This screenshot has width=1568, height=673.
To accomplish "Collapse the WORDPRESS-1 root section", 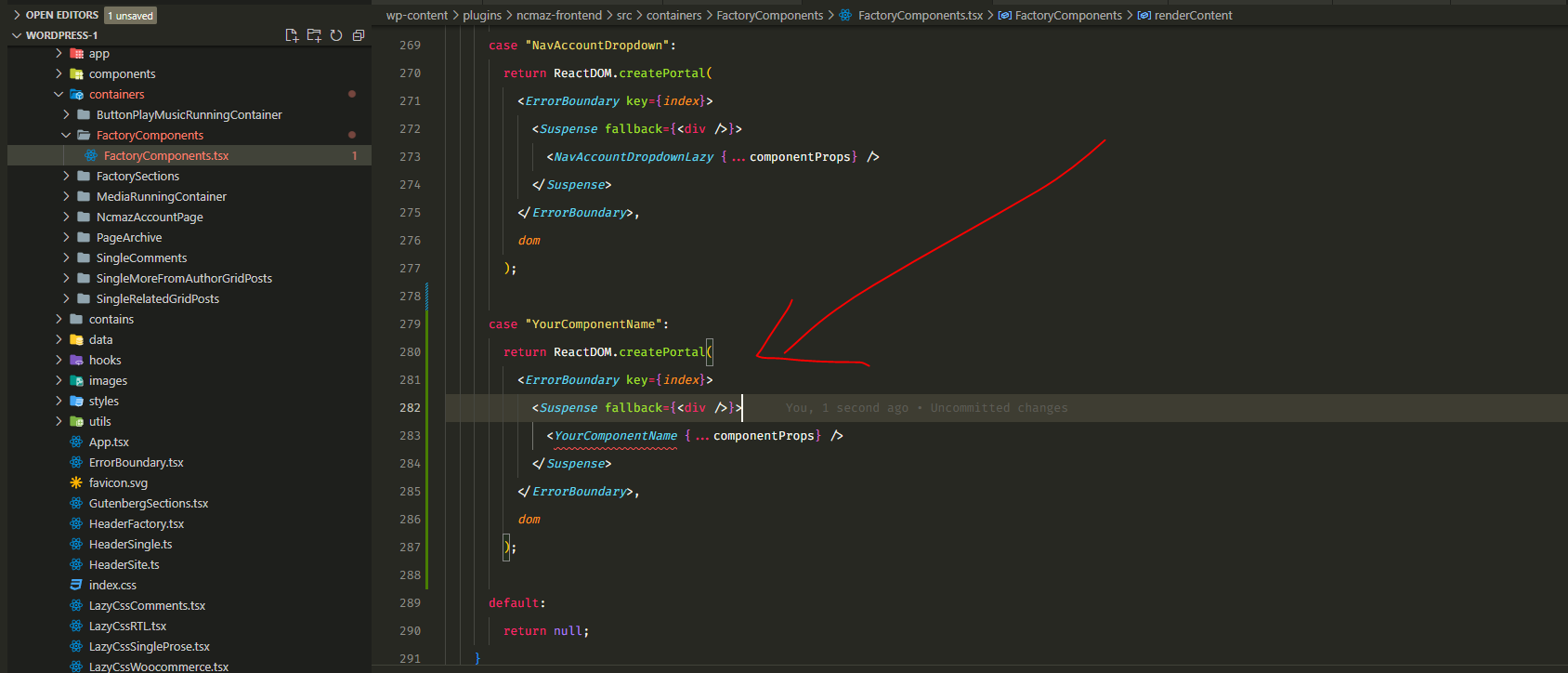I will (x=17, y=35).
